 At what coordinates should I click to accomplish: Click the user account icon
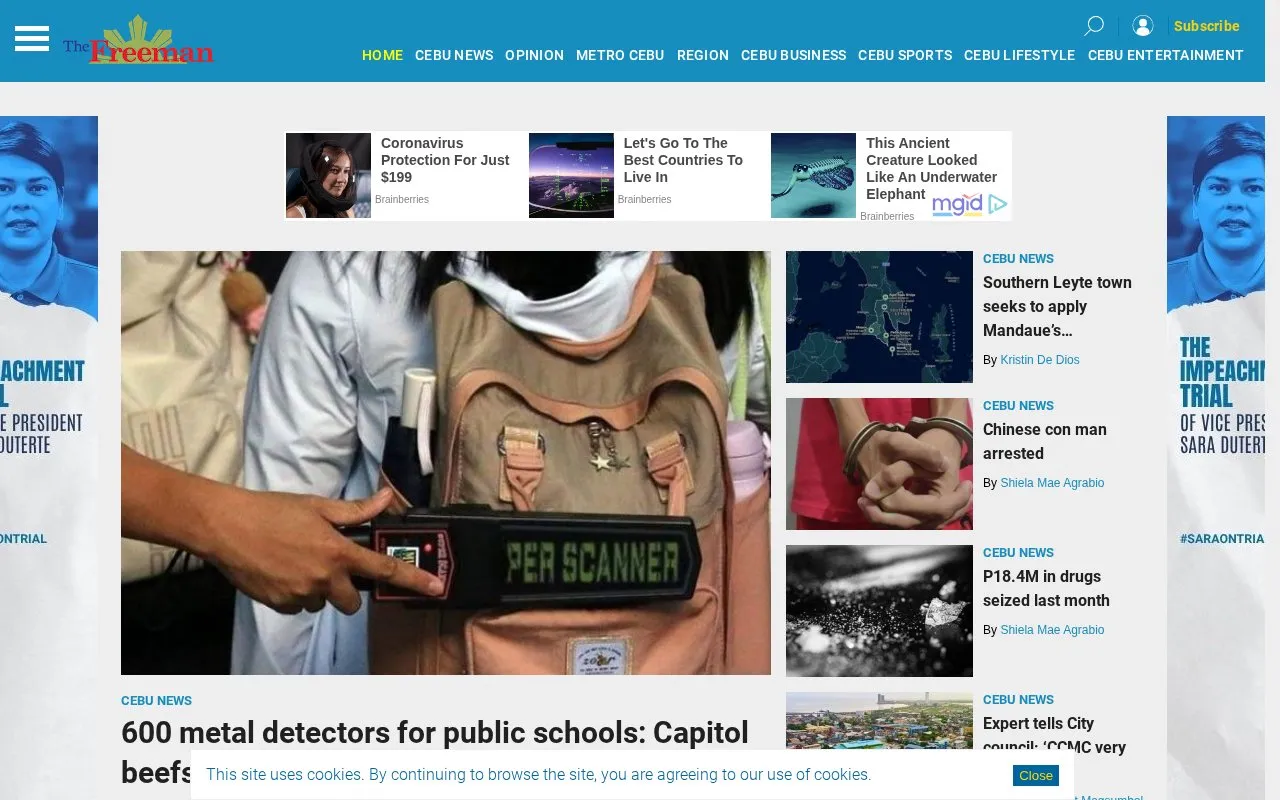pyautogui.click(x=1143, y=26)
